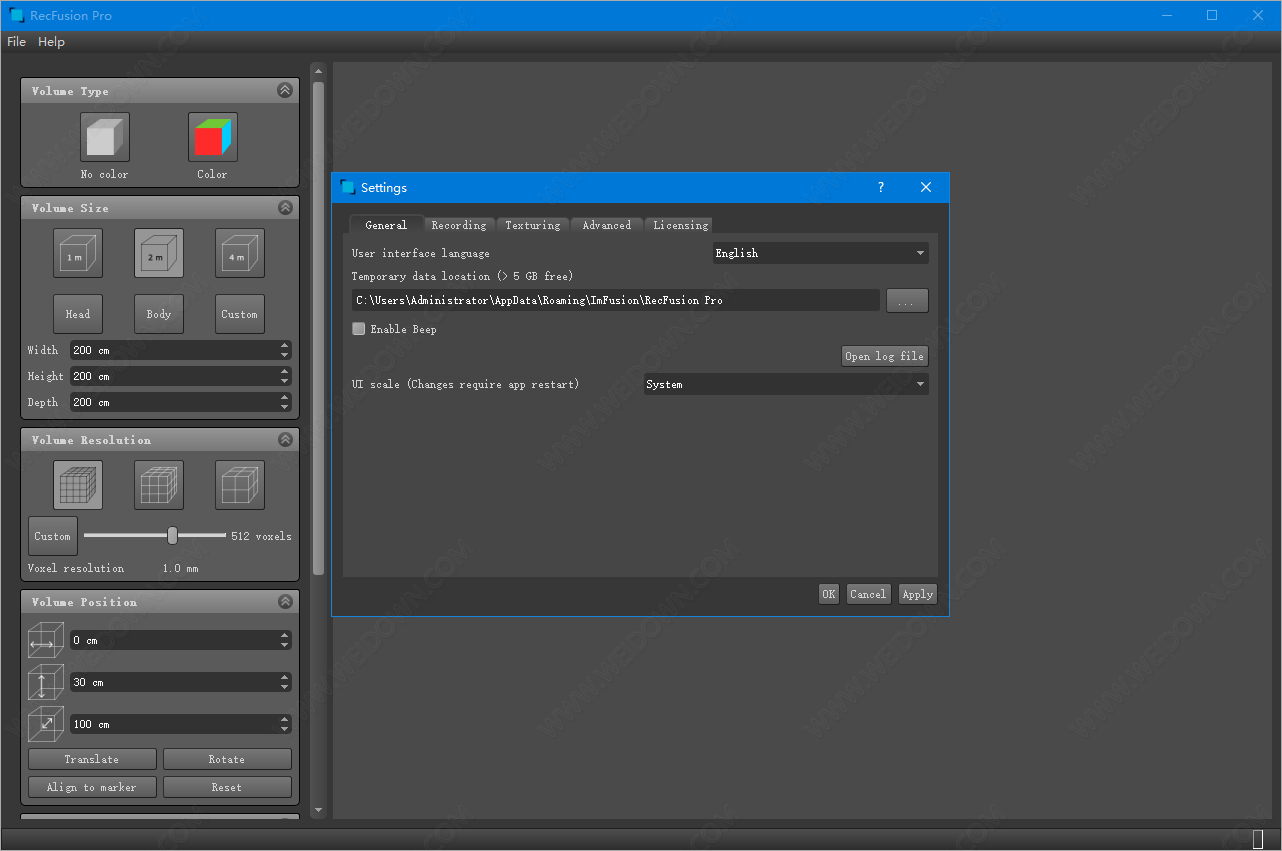The height and width of the screenshot is (851, 1282).
Task: Click the 30 cm vertical position field
Action: (181, 682)
